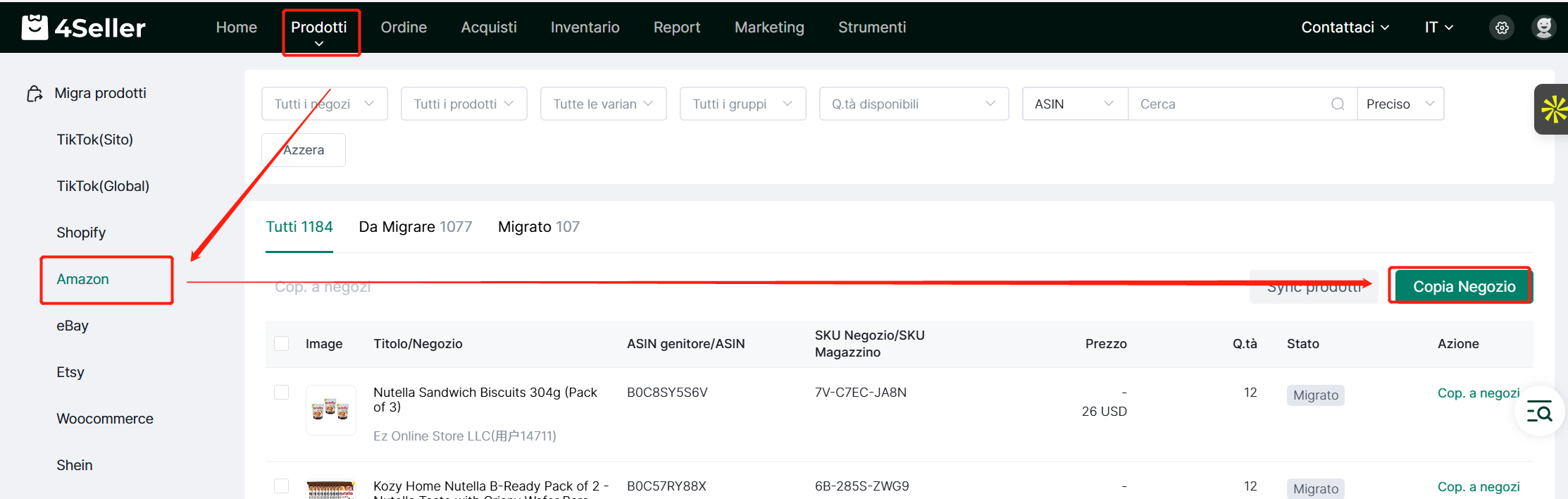
Task: Click the Nutella Sandwich Biscuits 304g title
Action: [485, 400]
